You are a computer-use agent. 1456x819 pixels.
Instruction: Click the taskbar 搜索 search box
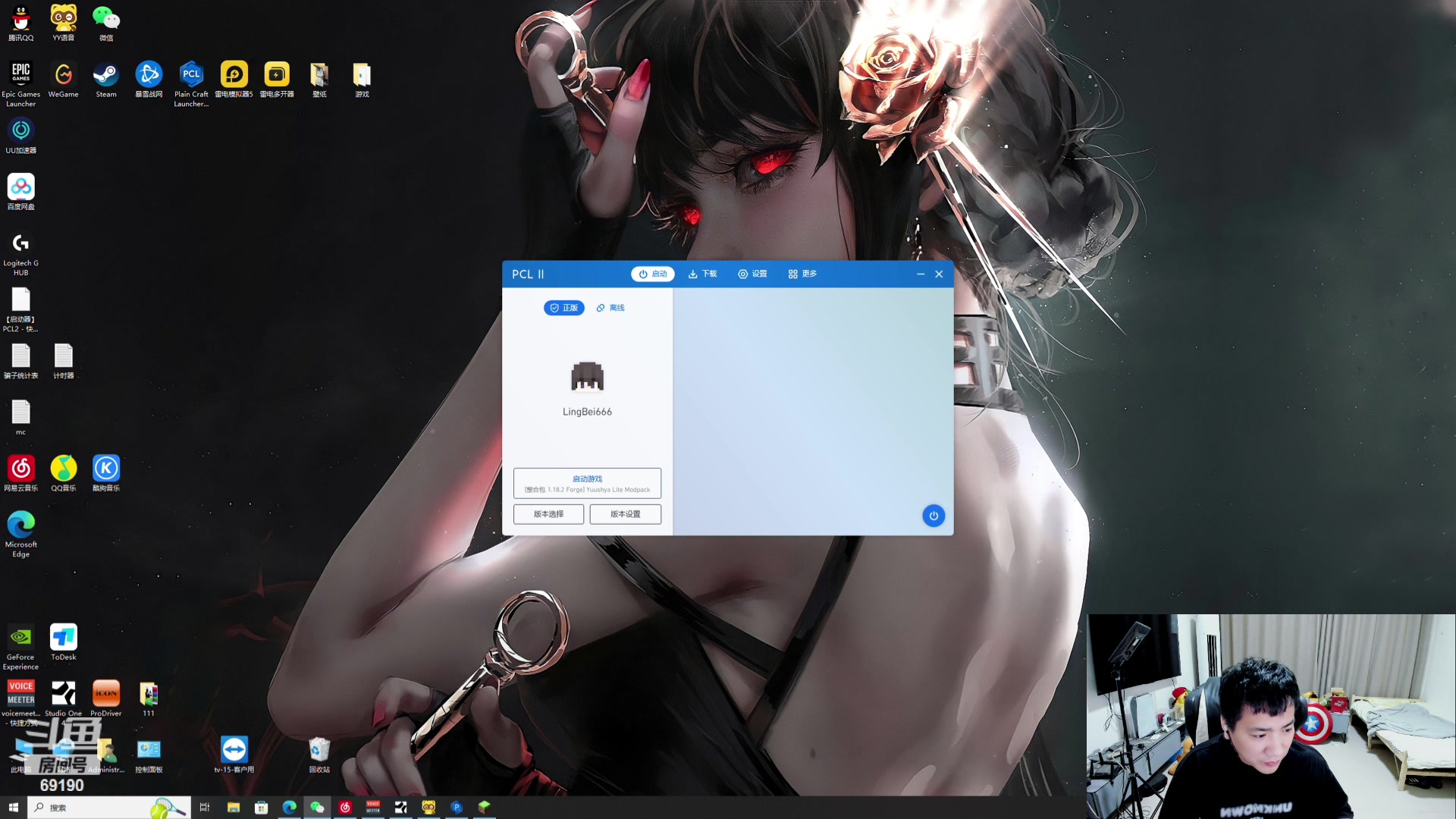108,808
